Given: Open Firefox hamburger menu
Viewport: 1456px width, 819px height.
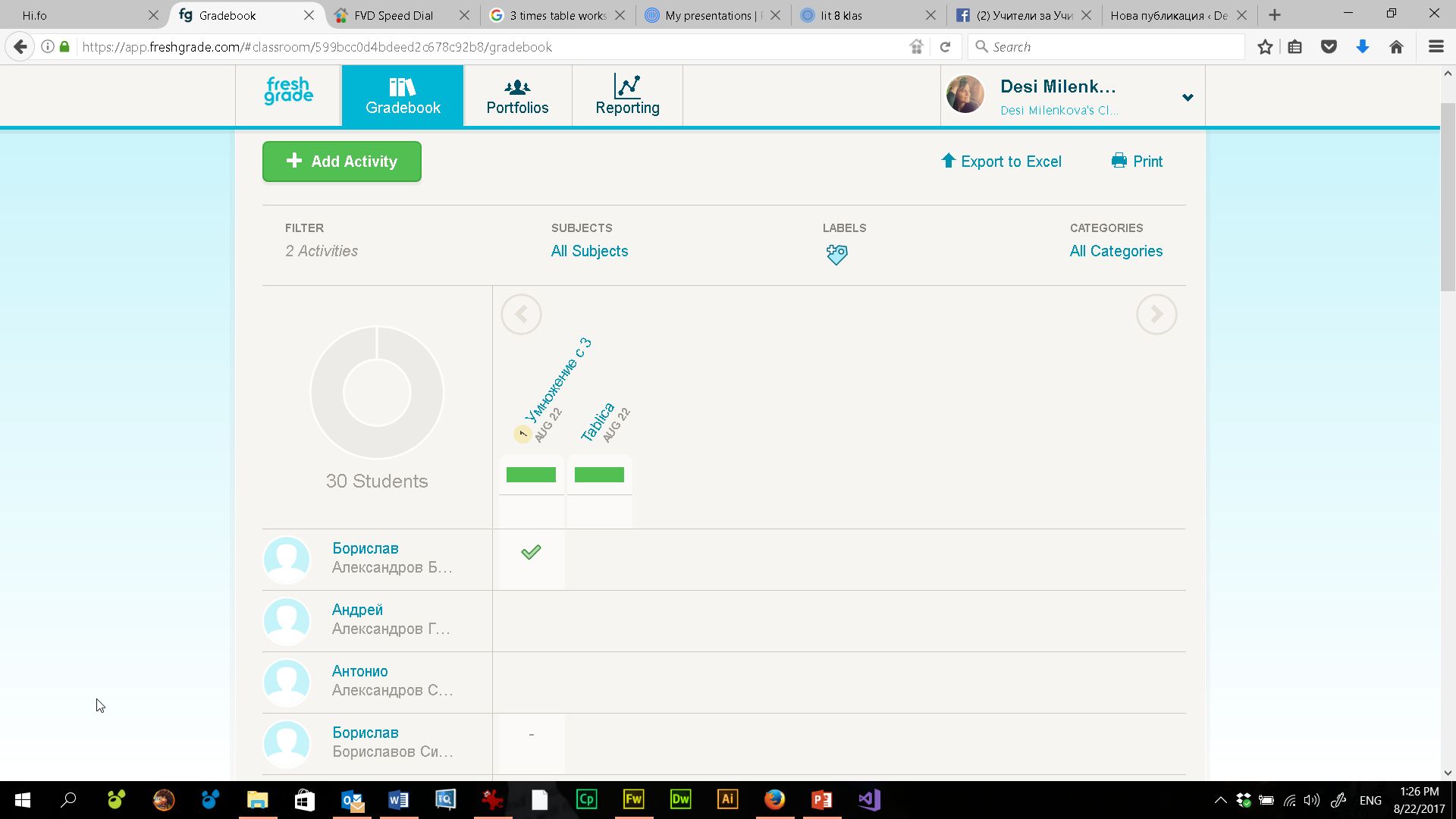Looking at the screenshot, I should (1436, 47).
